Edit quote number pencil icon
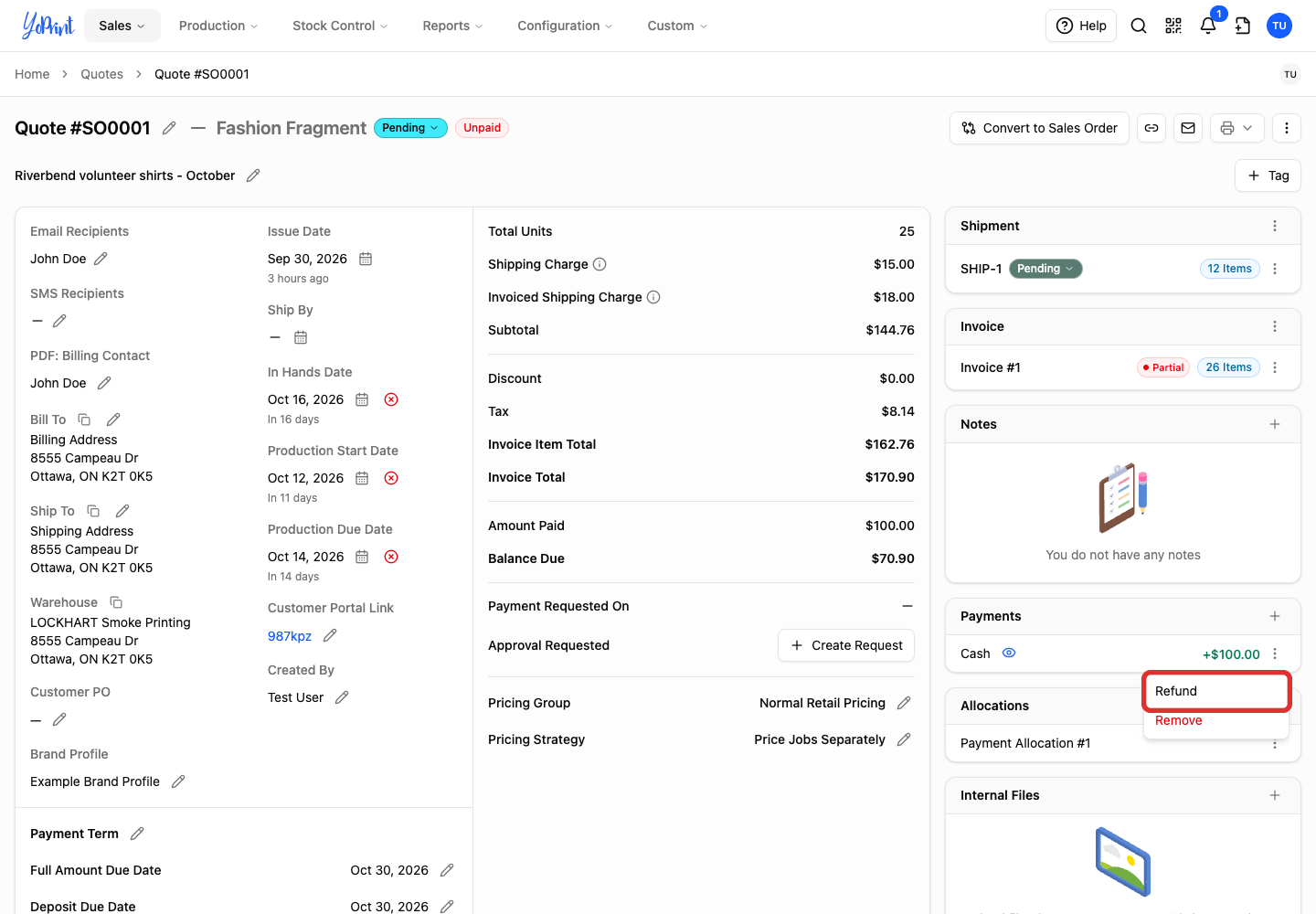 tap(169, 128)
